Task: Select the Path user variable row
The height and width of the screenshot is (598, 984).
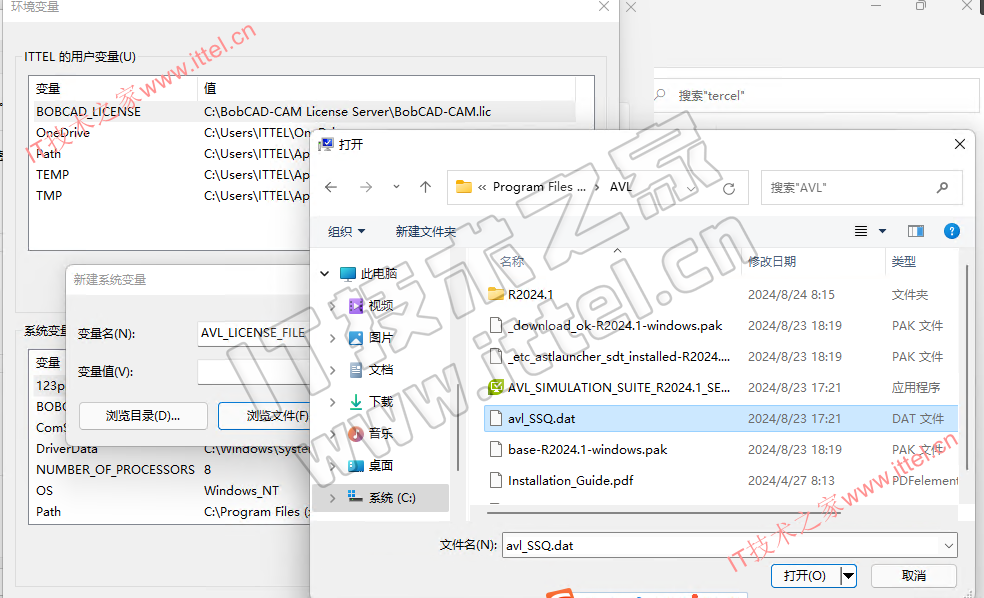Action: click(x=173, y=154)
